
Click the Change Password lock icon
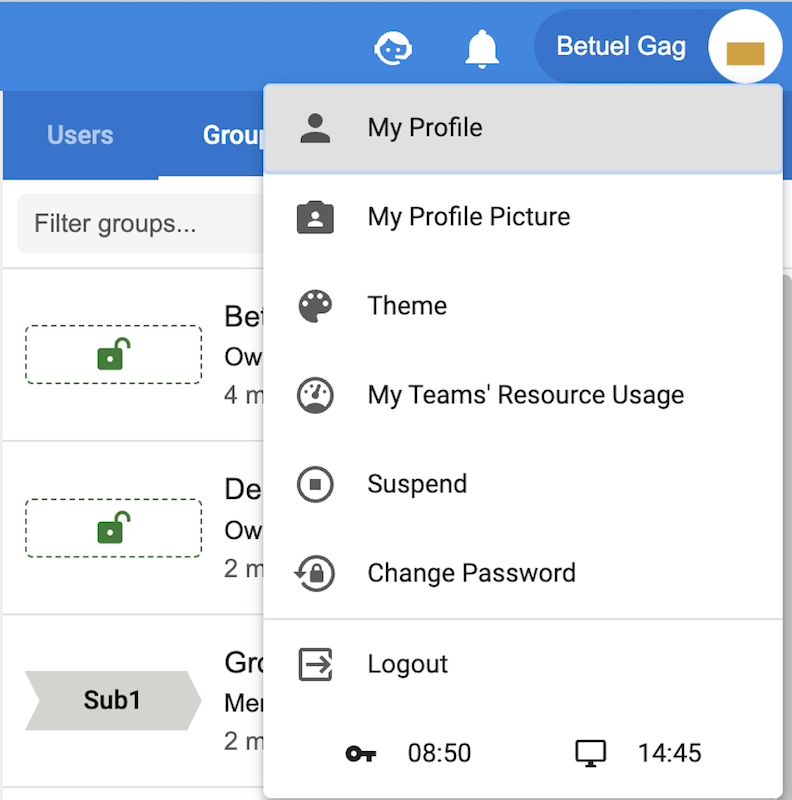click(315, 573)
